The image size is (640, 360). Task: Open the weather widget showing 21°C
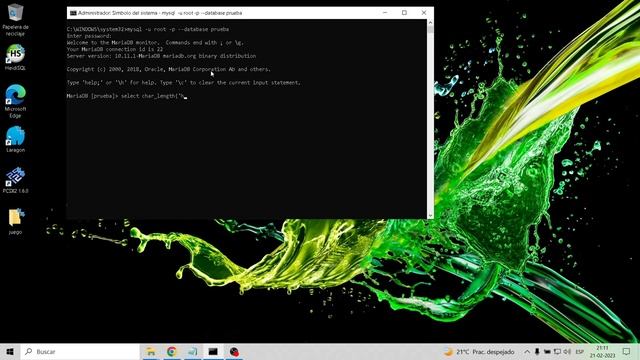tap(480, 351)
